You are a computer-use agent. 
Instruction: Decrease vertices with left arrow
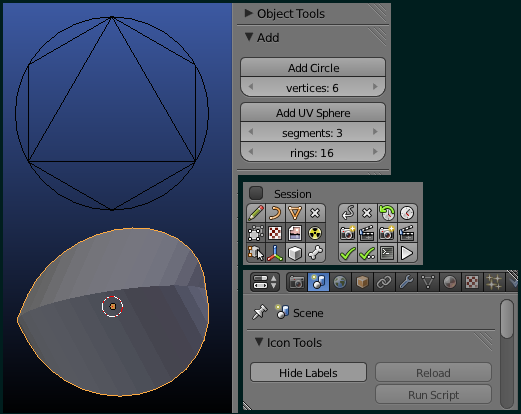click(251, 87)
